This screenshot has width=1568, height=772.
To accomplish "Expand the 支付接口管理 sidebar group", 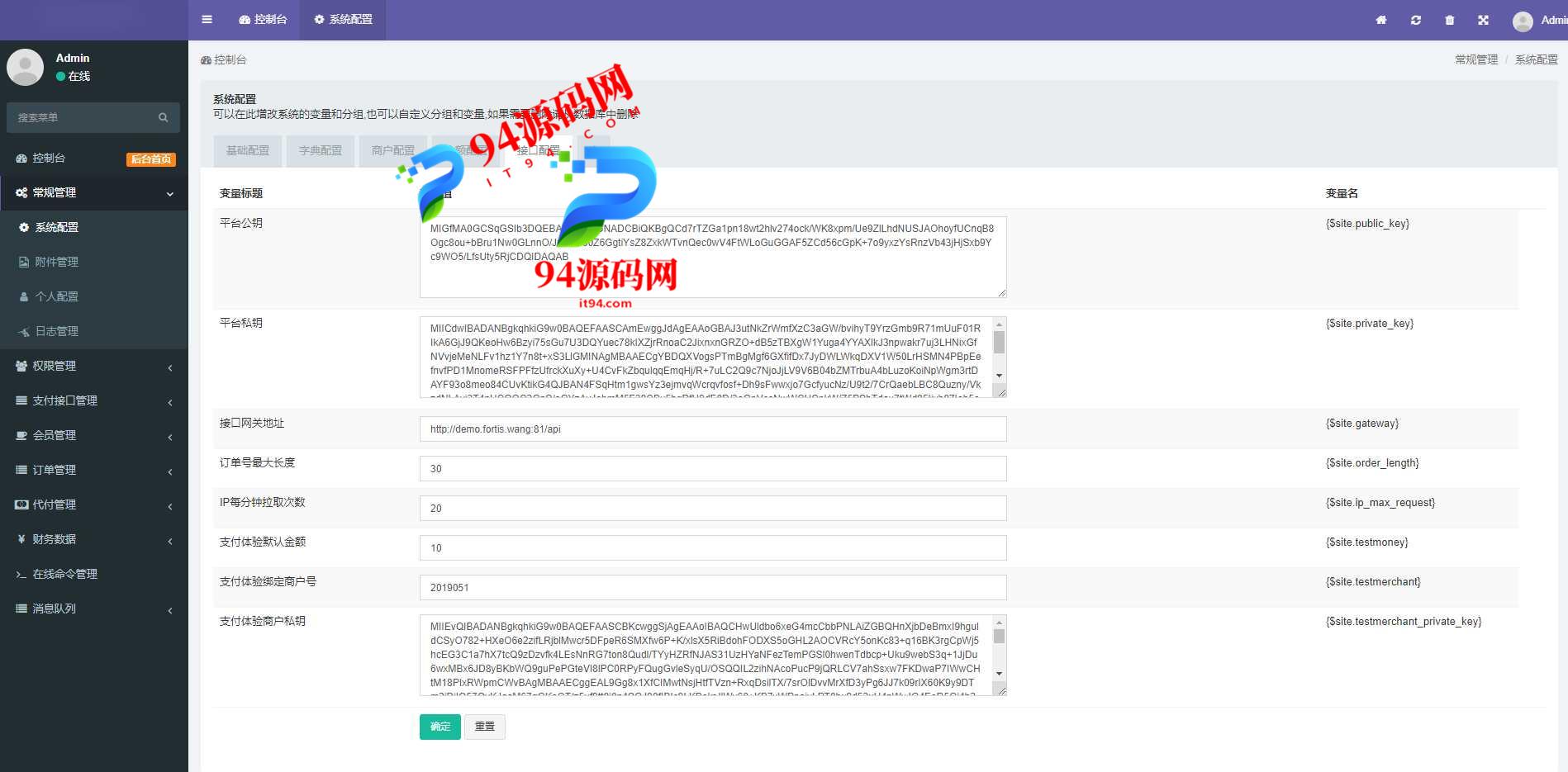I will coord(94,400).
